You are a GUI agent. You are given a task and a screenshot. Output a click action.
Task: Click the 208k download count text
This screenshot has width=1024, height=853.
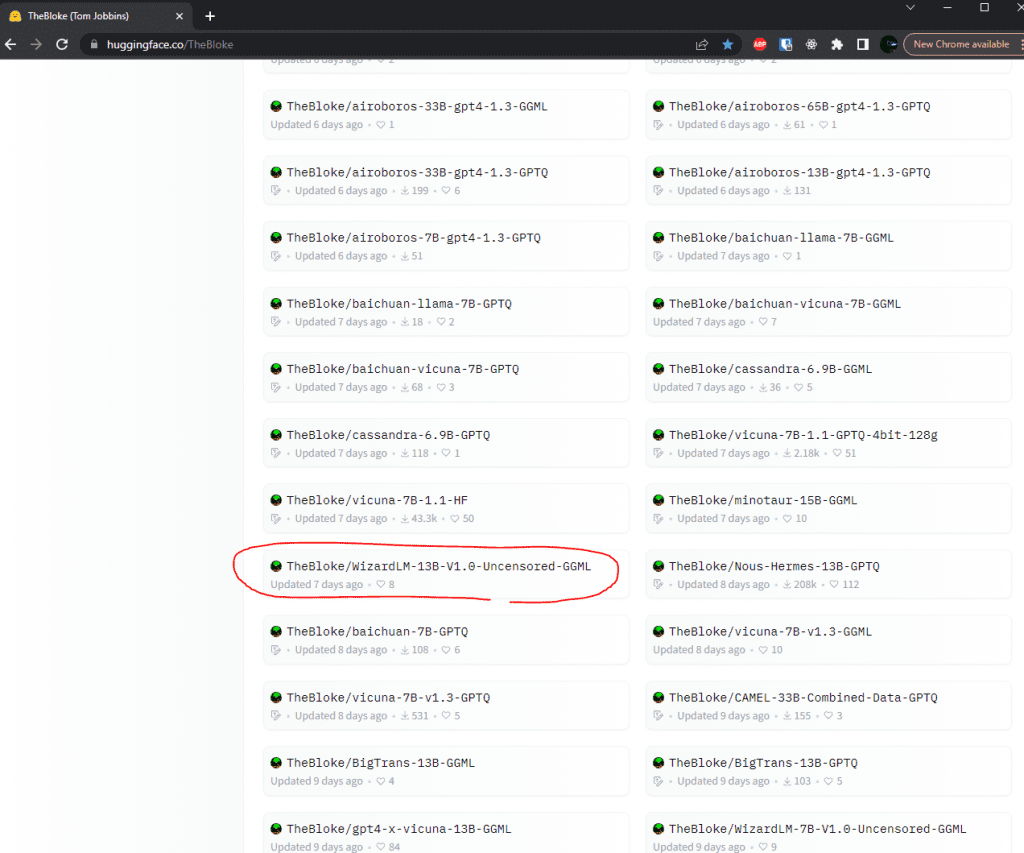click(805, 585)
